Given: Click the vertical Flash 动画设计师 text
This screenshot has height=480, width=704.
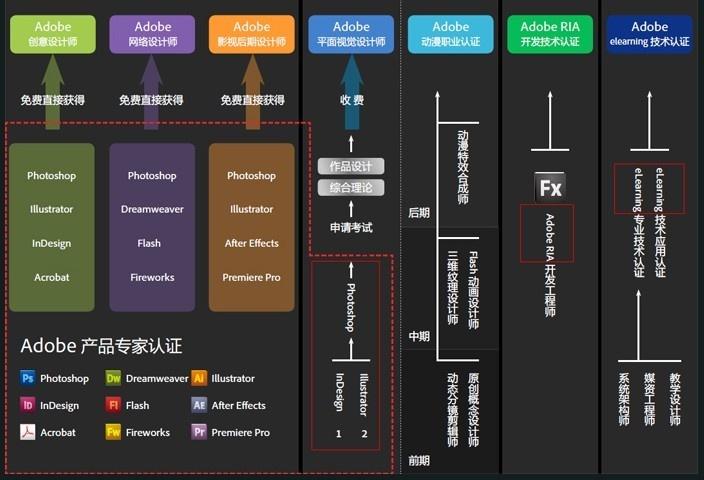Looking at the screenshot, I should [x=474, y=290].
